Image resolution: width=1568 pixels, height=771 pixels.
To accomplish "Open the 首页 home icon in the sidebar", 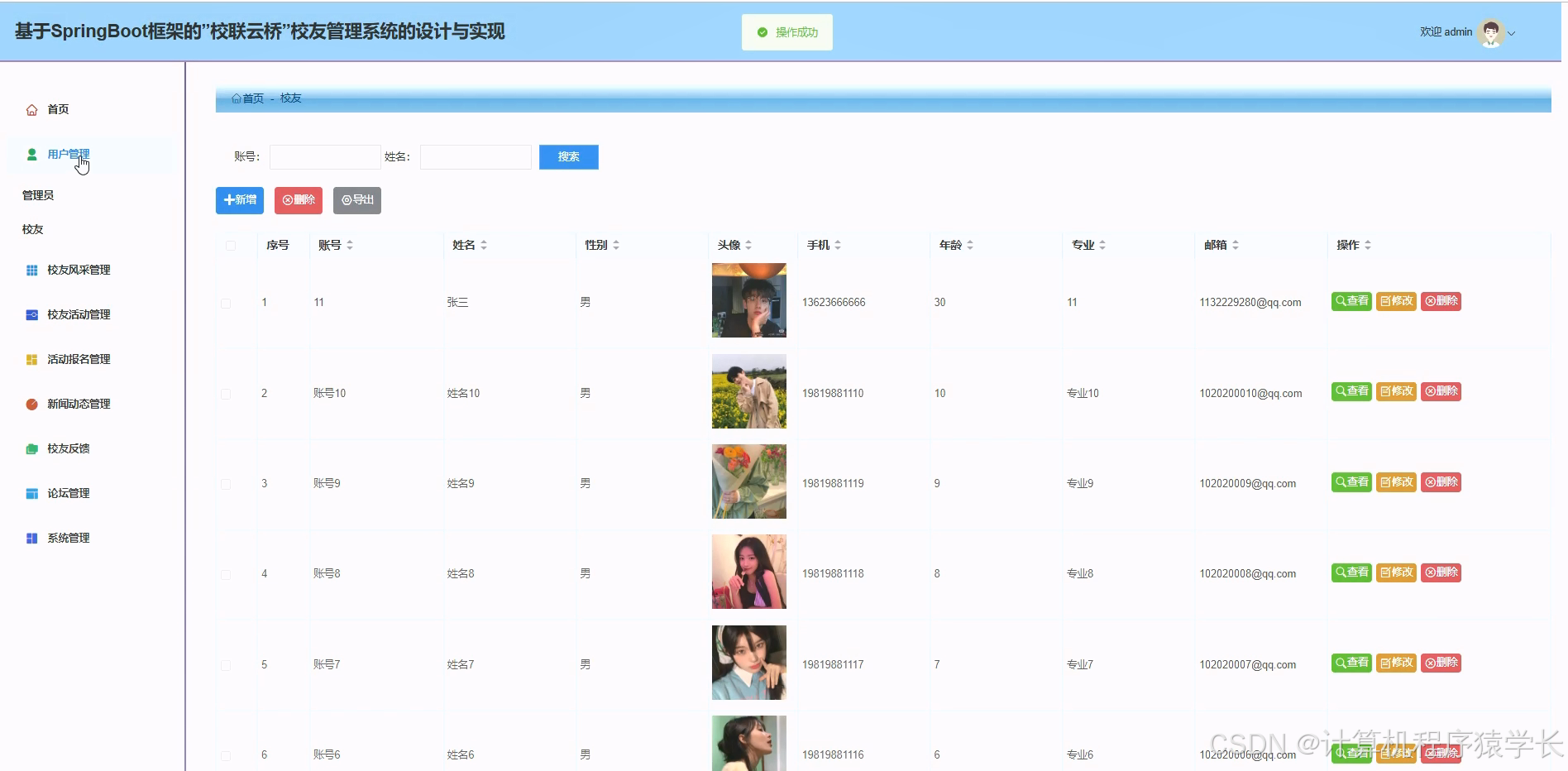I will tap(31, 108).
